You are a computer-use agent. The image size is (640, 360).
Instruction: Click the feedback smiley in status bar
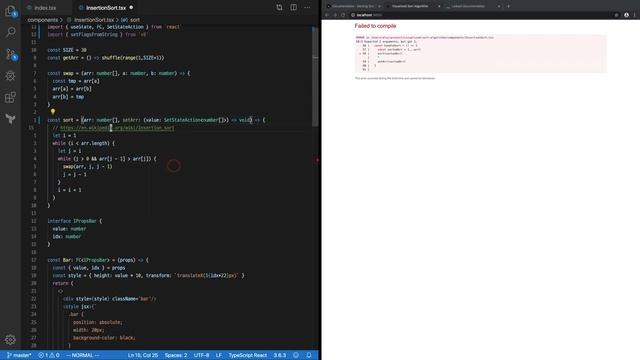click(296, 355)
